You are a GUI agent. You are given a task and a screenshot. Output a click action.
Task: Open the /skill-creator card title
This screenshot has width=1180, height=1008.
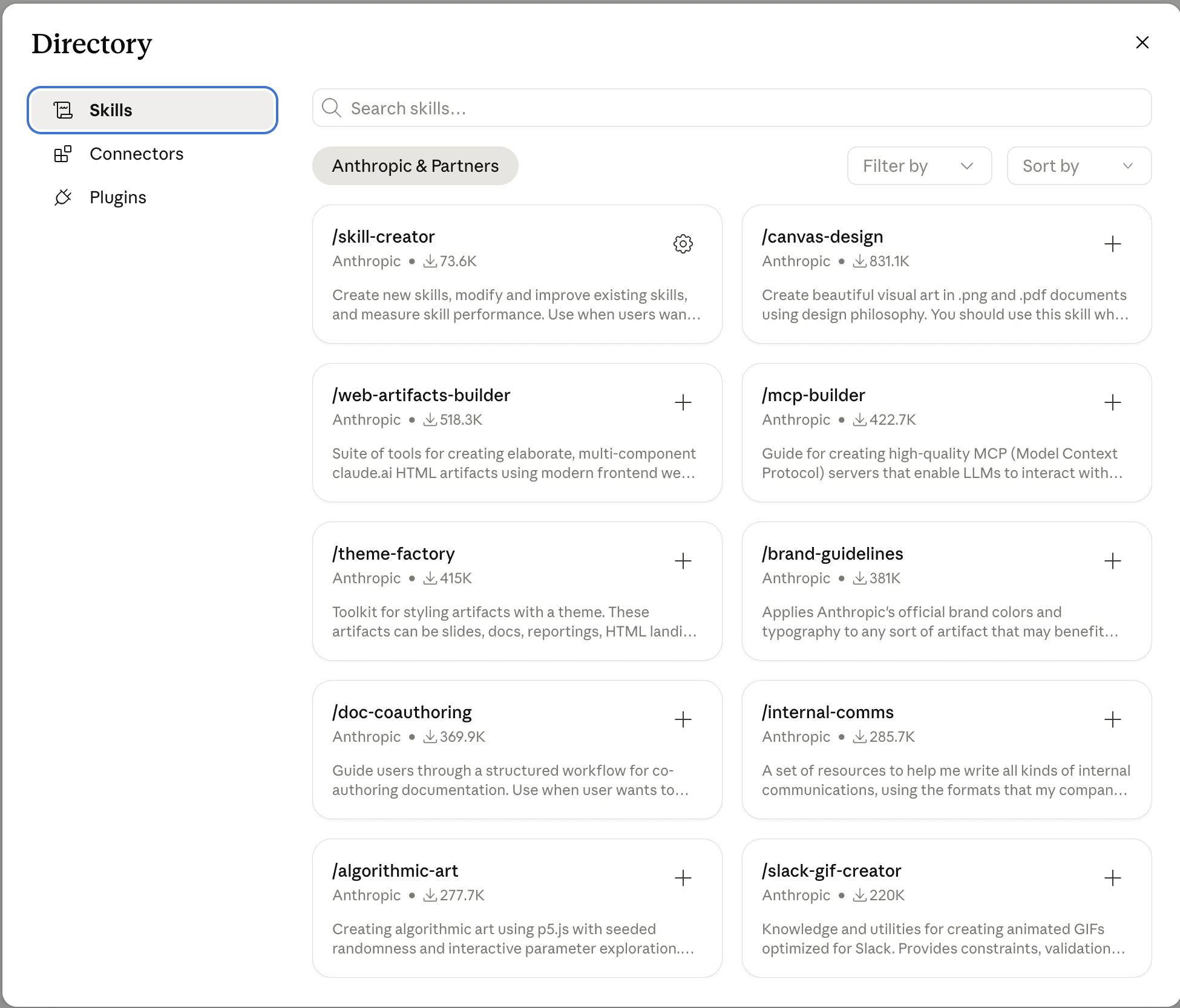point(384,237)
